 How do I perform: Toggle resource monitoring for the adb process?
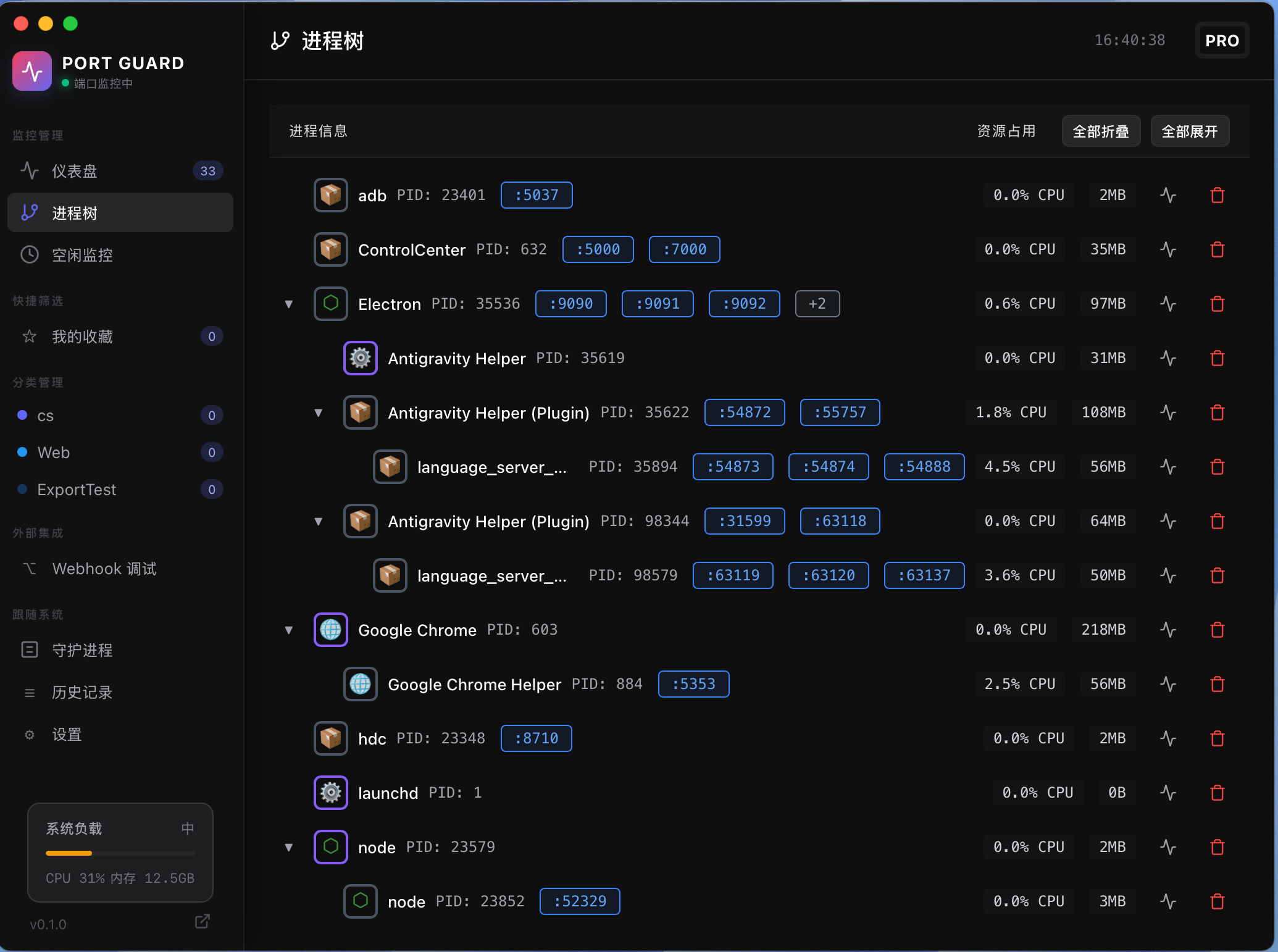tap(1169, 194)
